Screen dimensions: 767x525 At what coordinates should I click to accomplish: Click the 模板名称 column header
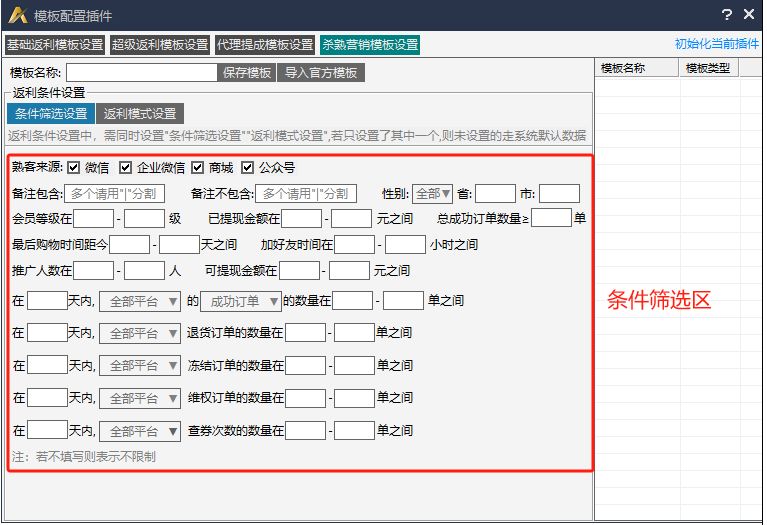pos(637,68)
